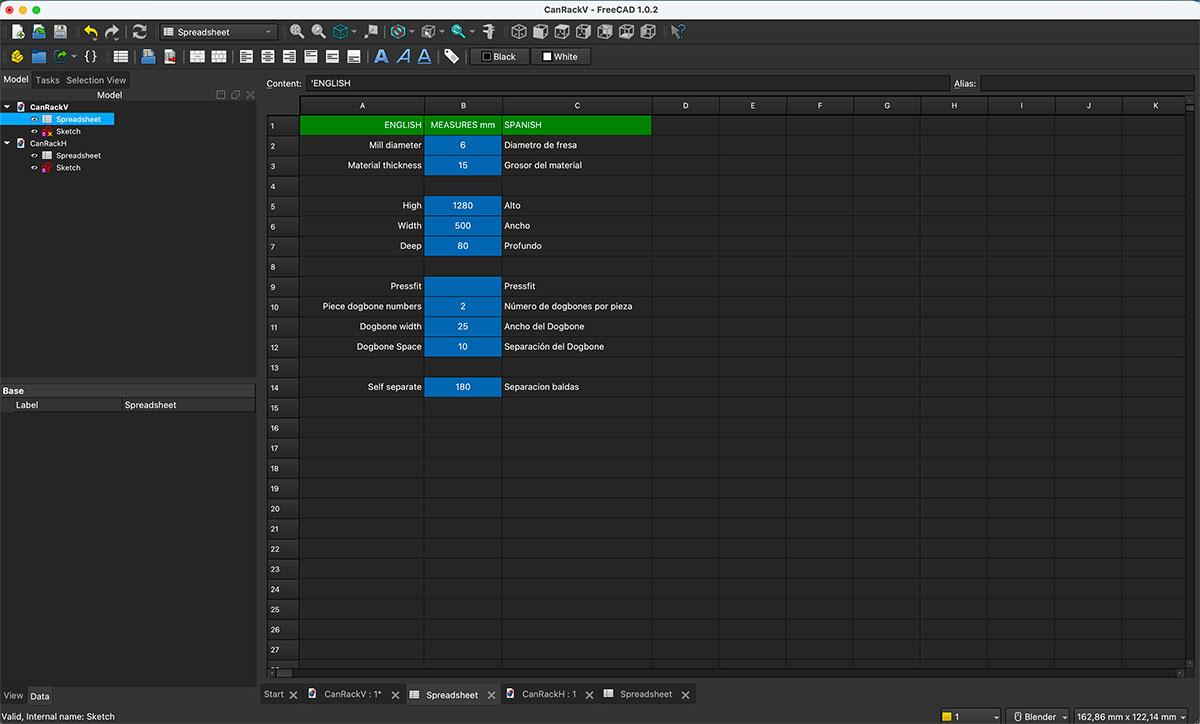Toggle visibility of CanRackH Sketch
The height and width of the screenshot is (724, 1200).
tap(34, 167)
